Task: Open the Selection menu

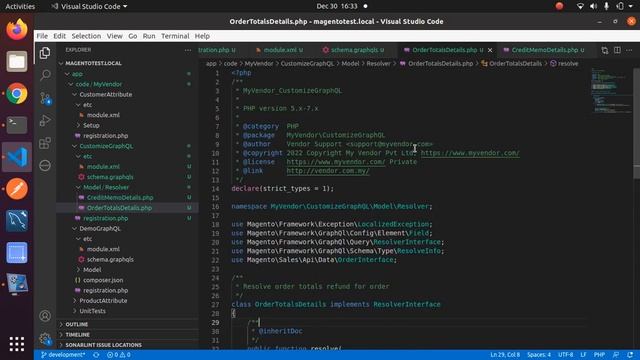Action: coord(86,36)
